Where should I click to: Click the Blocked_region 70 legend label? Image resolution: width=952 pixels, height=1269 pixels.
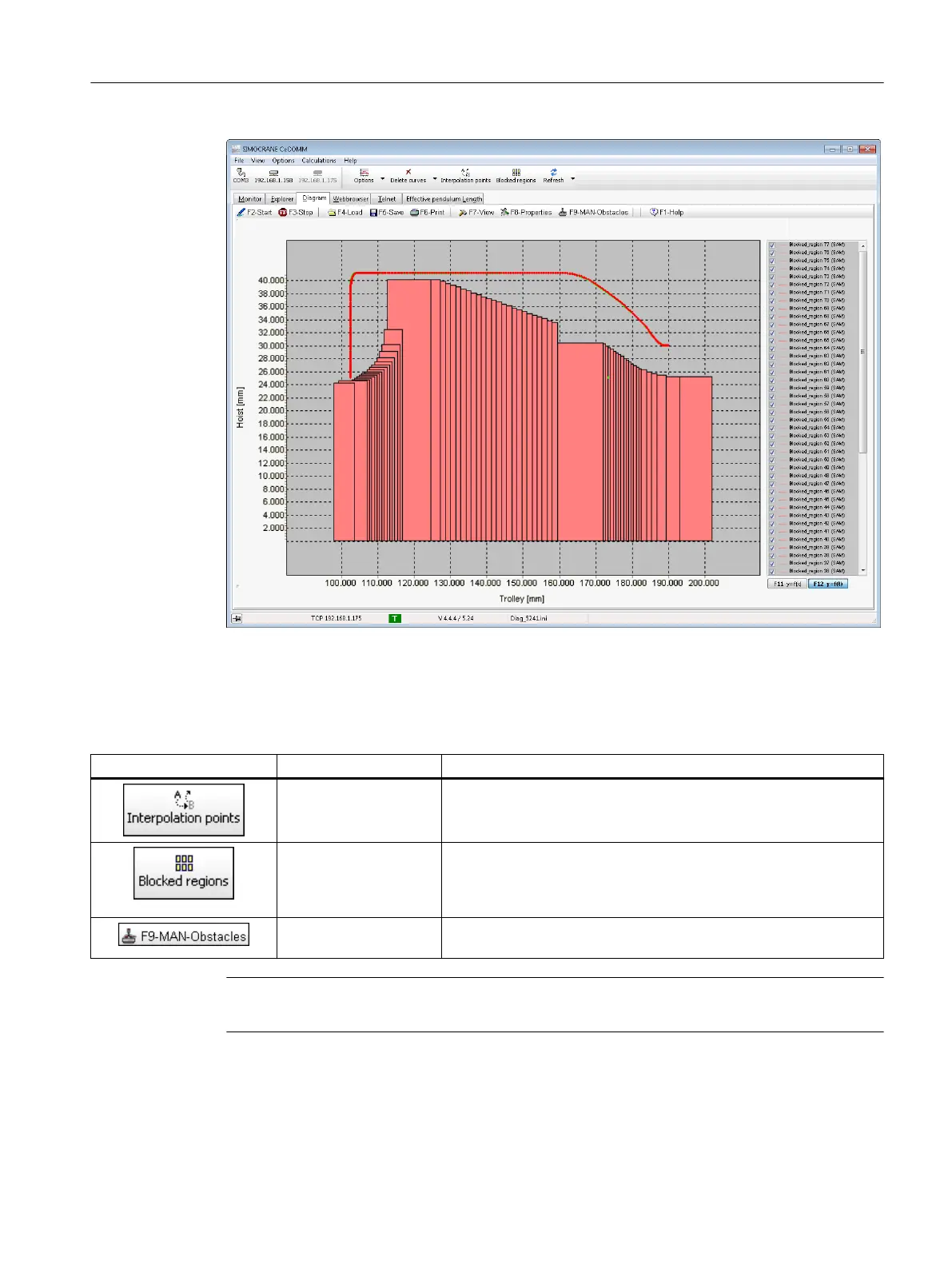click(817, 301)
